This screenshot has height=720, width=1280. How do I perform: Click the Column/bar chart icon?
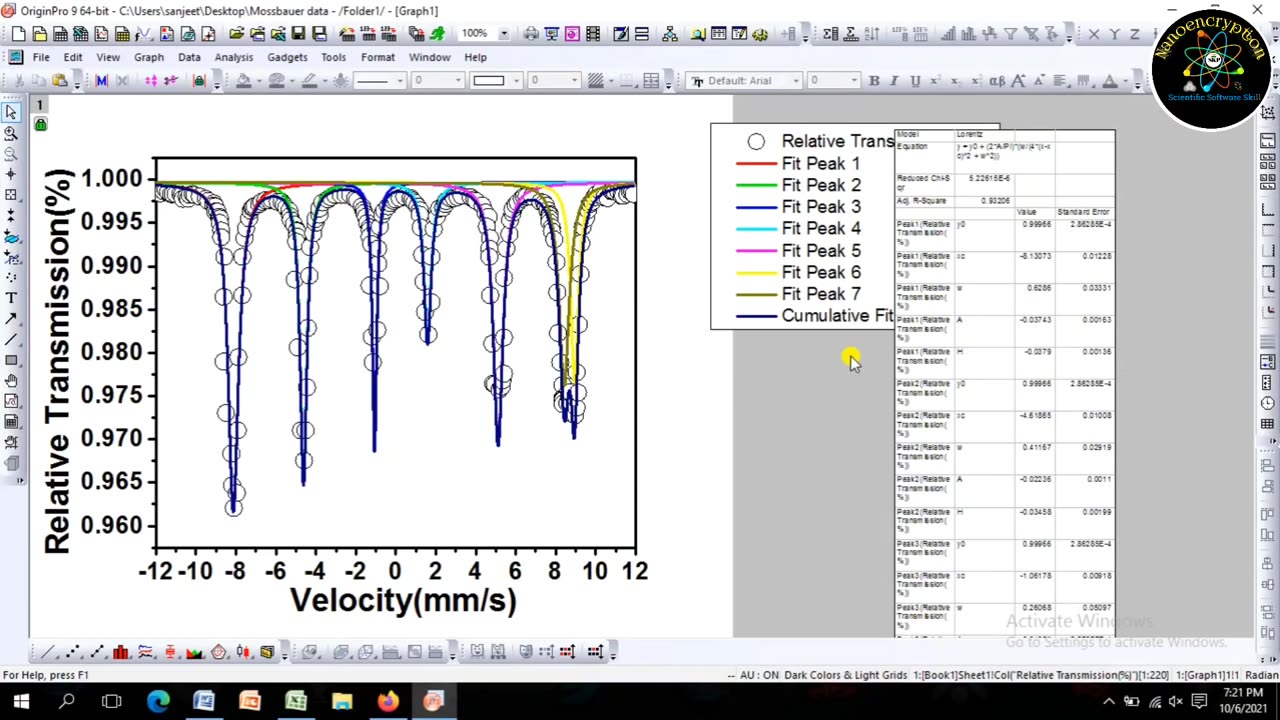[121, 652]
